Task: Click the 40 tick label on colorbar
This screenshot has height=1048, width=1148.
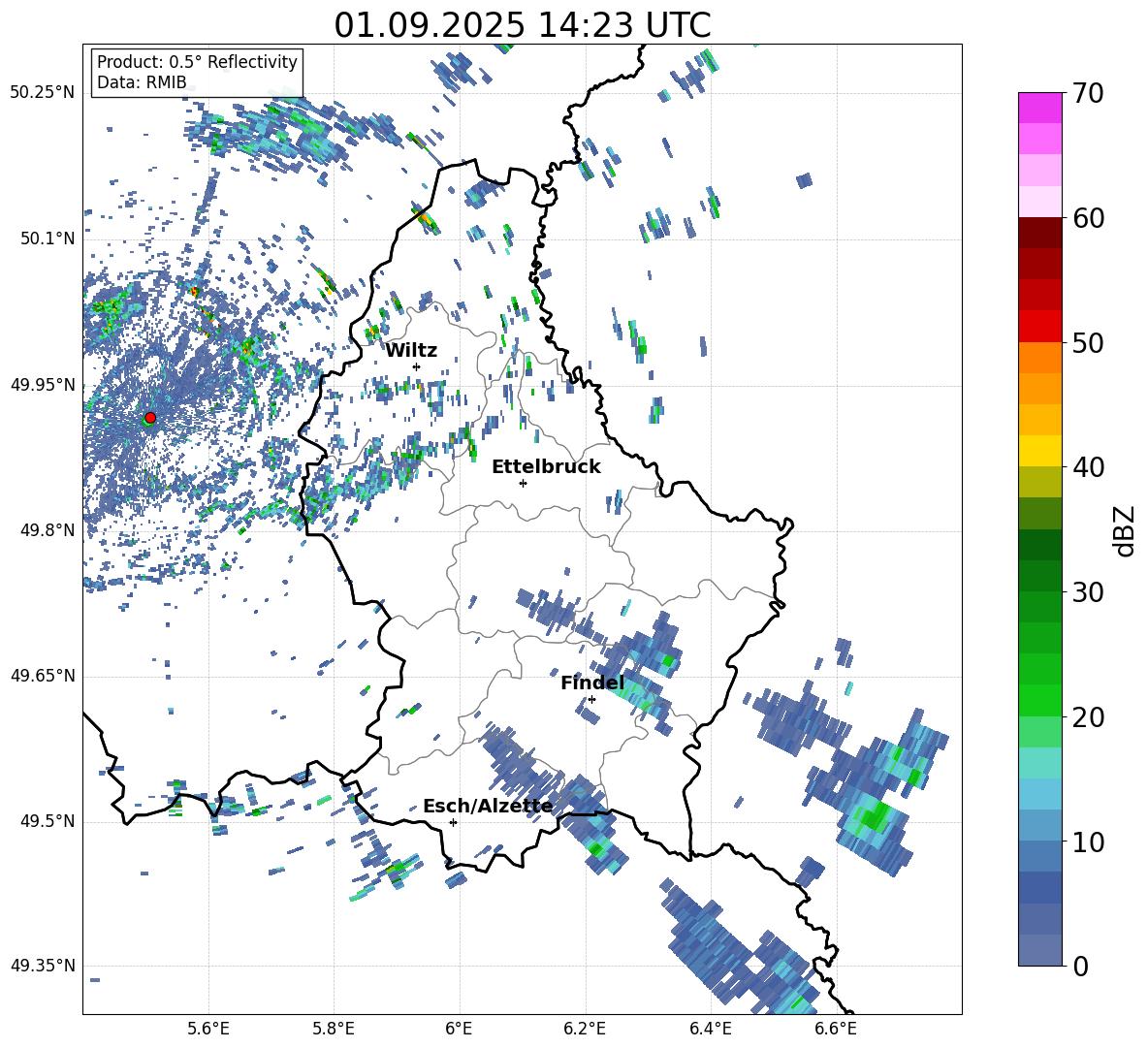Action: (1088, 467)
